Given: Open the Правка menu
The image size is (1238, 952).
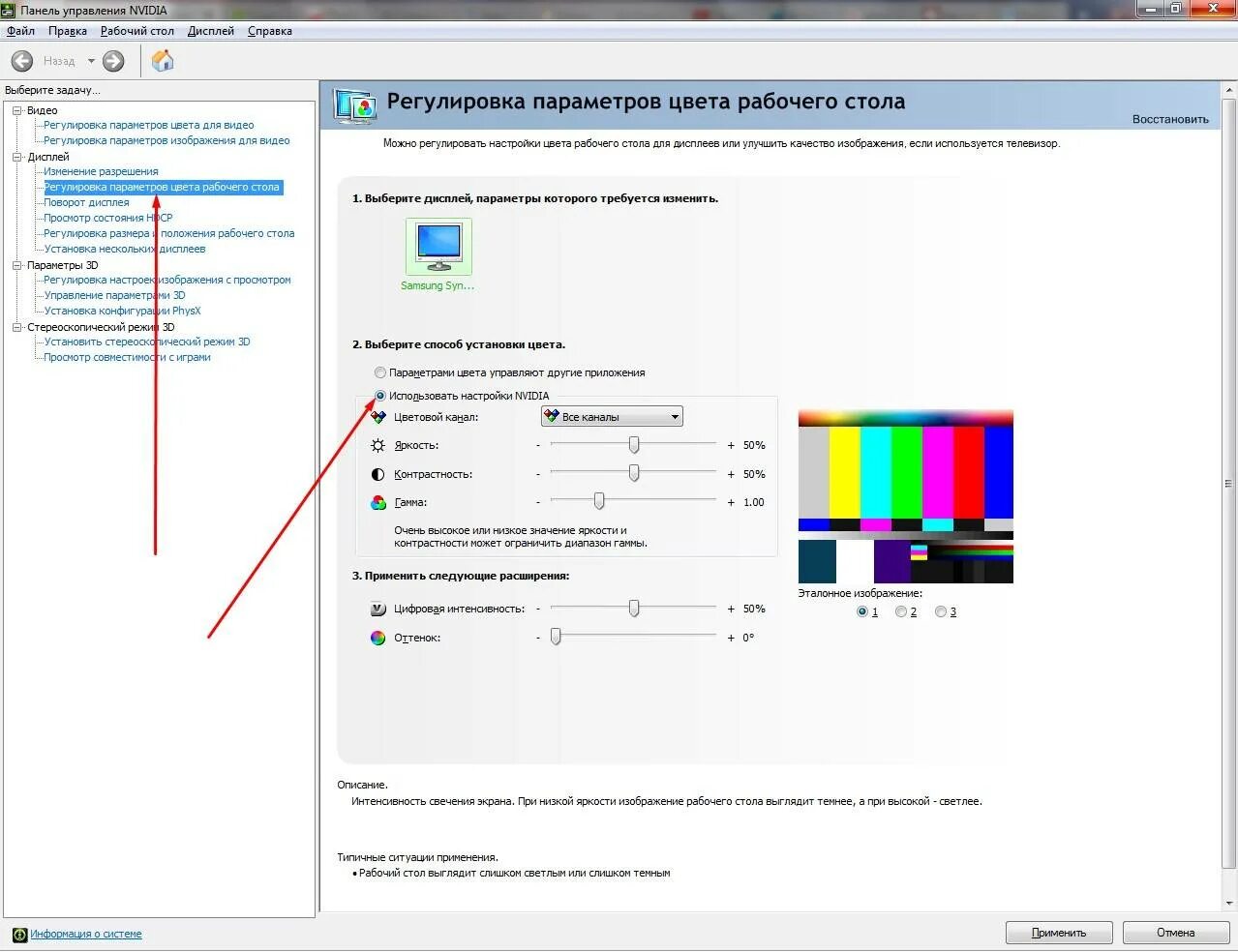Looking at the screenshot, I should pos(68,31).
